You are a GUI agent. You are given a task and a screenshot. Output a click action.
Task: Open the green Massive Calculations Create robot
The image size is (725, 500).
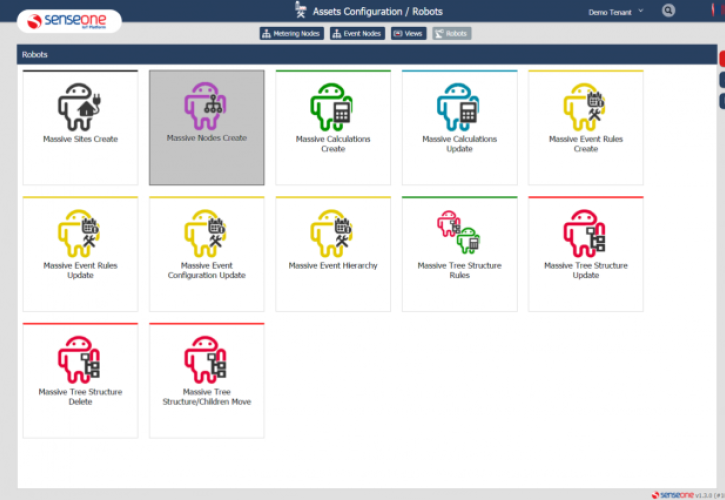click(x=333, y=127)
